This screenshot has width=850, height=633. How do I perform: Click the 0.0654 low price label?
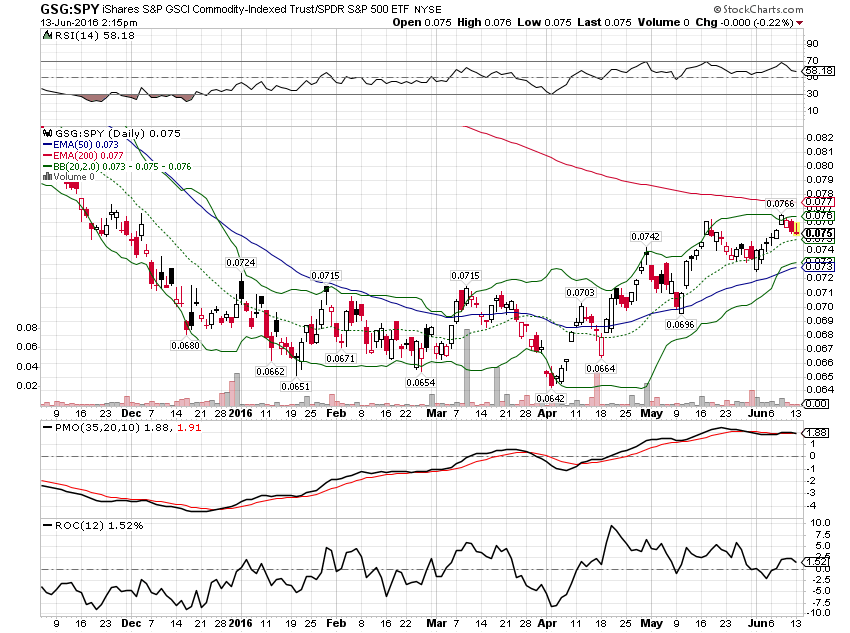point(421,383)
